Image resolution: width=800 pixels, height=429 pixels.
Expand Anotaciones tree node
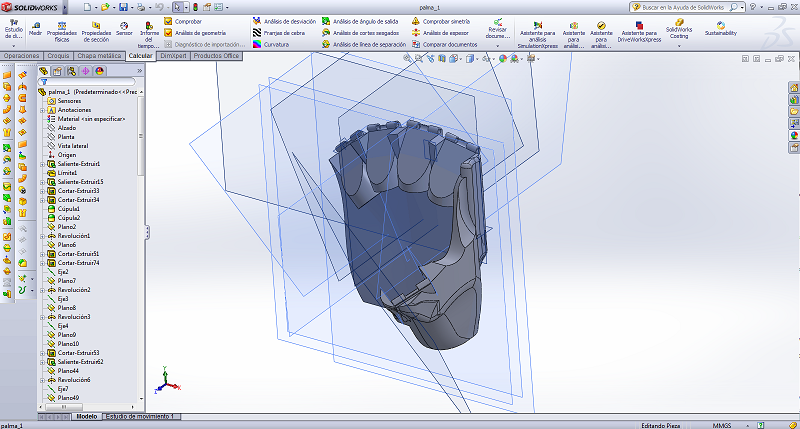coord(42,110)
